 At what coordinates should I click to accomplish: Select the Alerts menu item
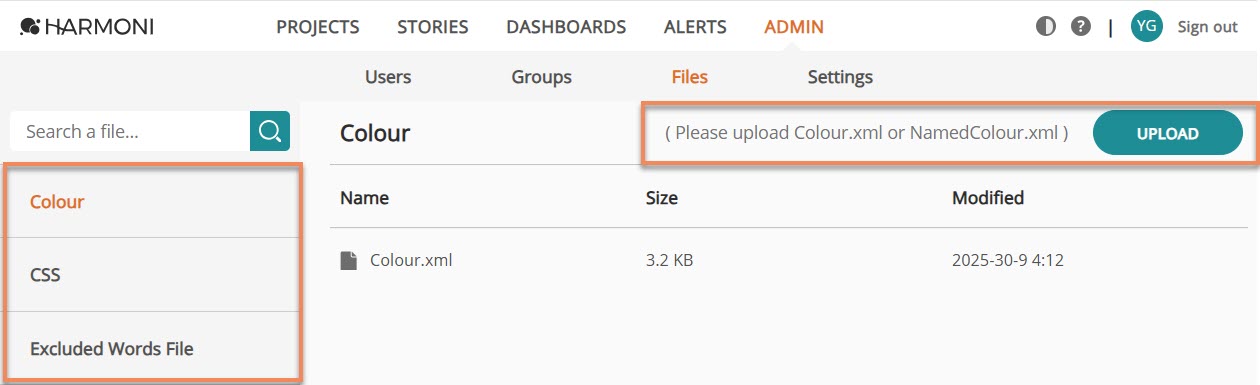695,27
